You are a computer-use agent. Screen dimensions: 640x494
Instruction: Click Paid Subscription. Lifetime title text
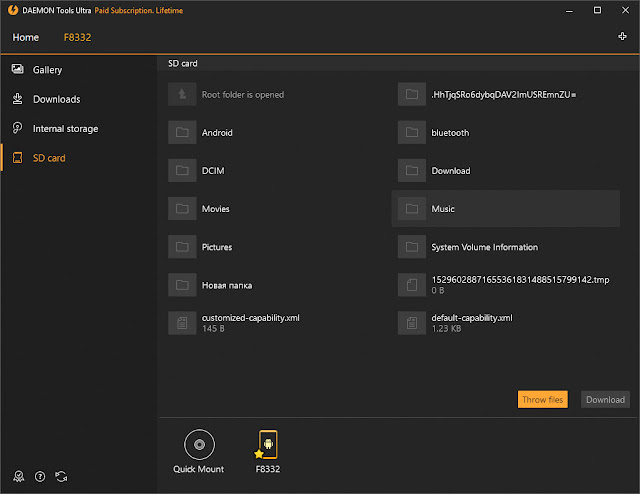pos(139,11)
